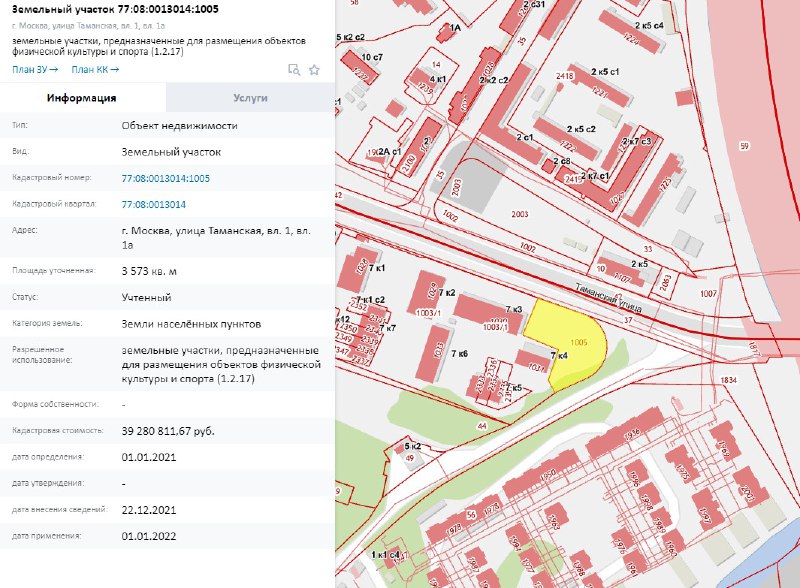Open cadastral number 77:08:0013014:1005 link
This screenshot has width=800, height=588.
pos(166,178)
